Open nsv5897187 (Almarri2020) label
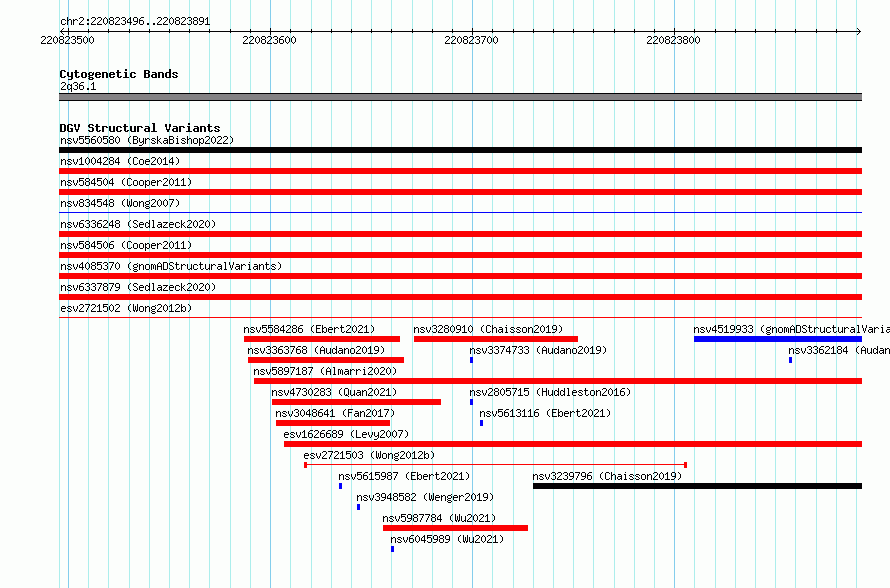 [325, 371]
